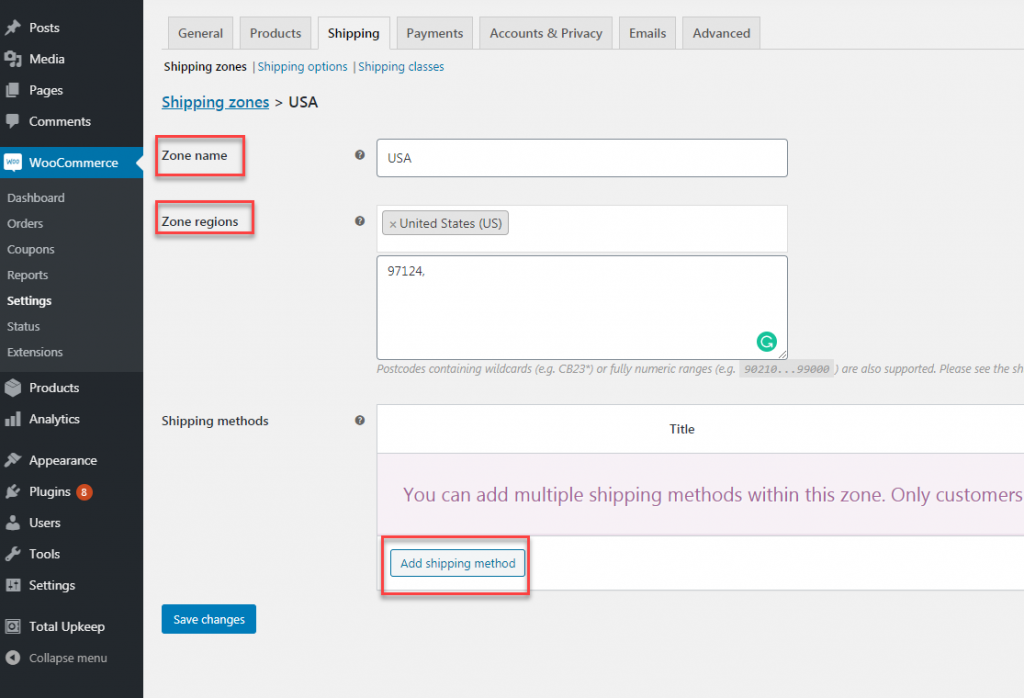The width and height of the screenshot is (1024, 698).
Task: Switch to the Payments tab
Action: [x=434, y=33]
